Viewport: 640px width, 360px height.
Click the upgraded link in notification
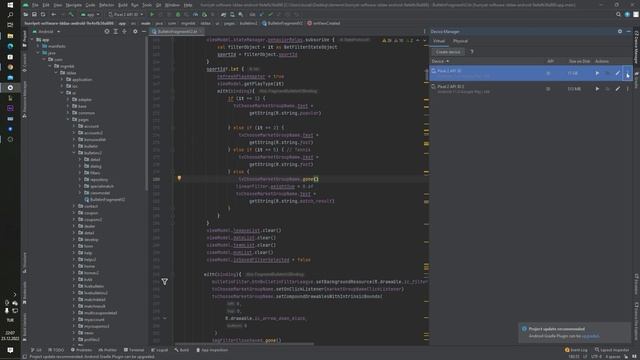tap(591, 336)
